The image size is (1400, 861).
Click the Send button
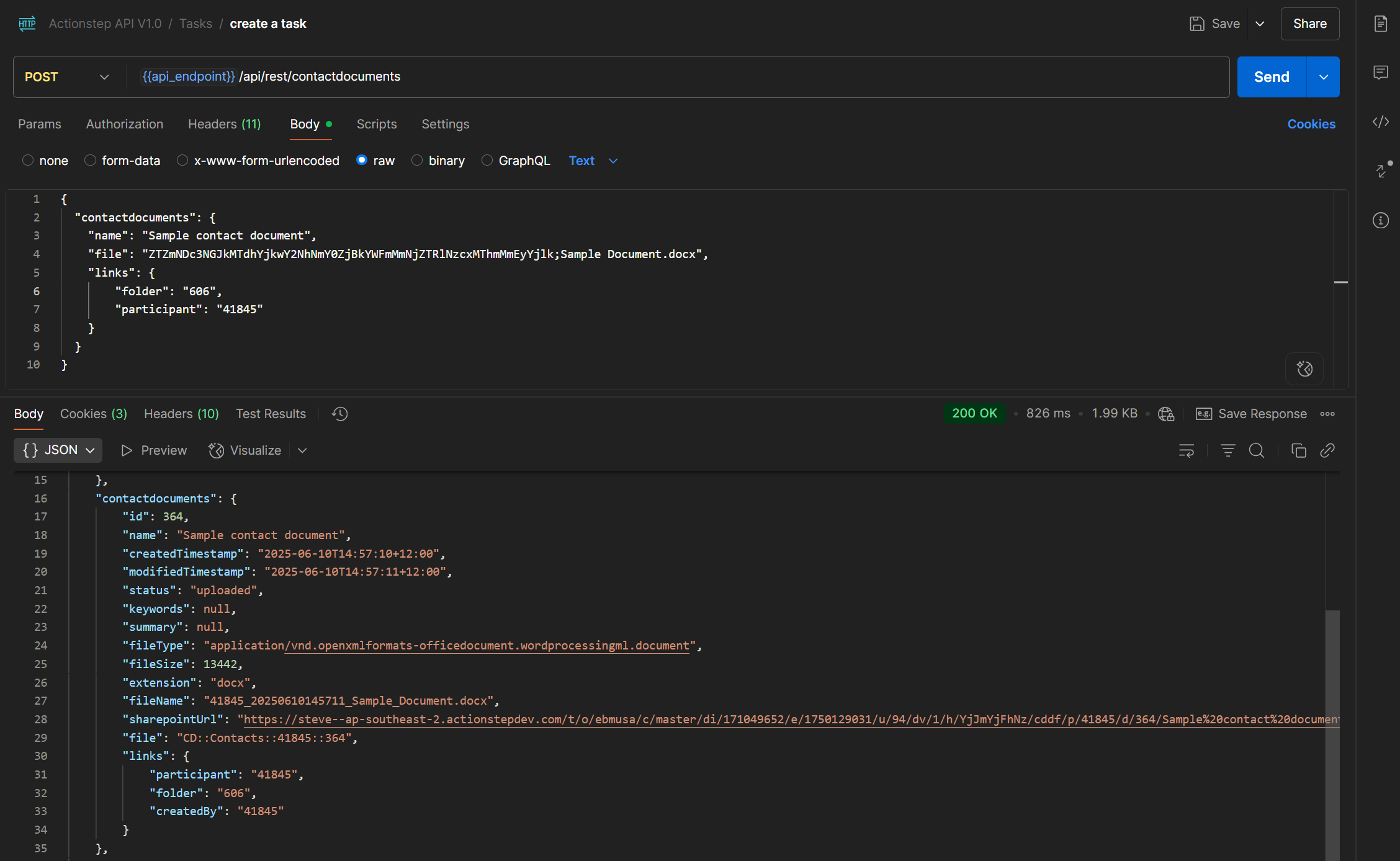click(1272, 77)
